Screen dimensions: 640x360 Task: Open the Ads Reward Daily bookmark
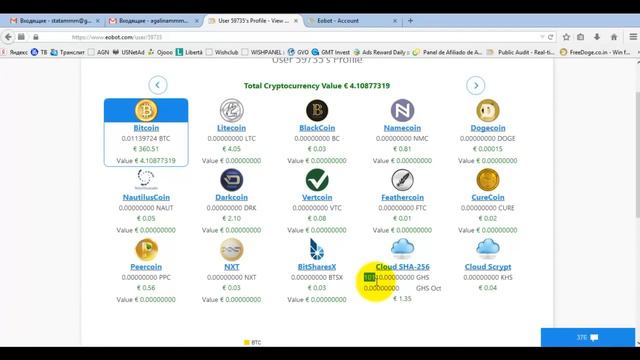click(x=381, y=52)
